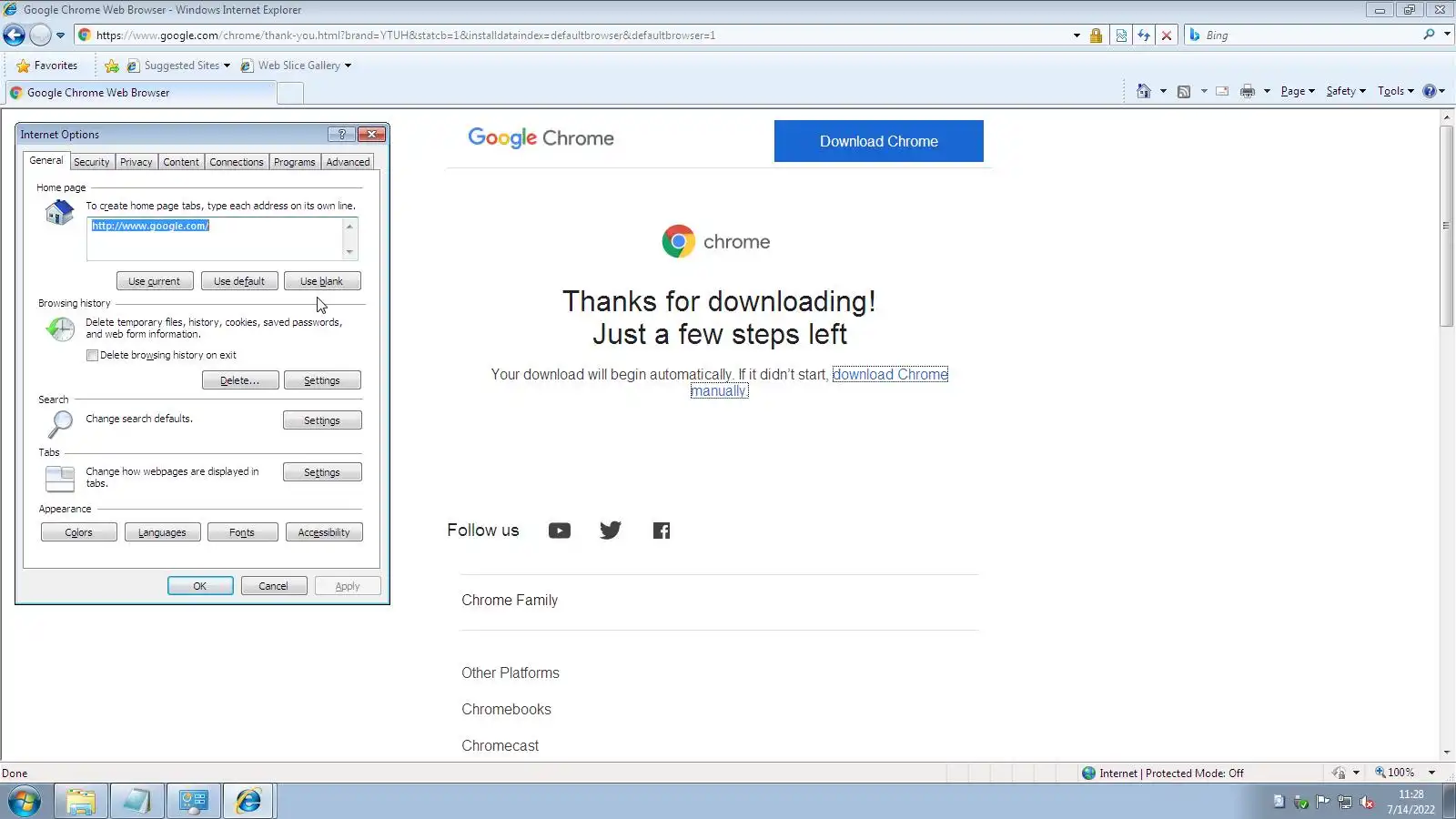Expand the Help menu dropdown arrow
Screen dimensions: 1456x819
[x=1442, y=91]
